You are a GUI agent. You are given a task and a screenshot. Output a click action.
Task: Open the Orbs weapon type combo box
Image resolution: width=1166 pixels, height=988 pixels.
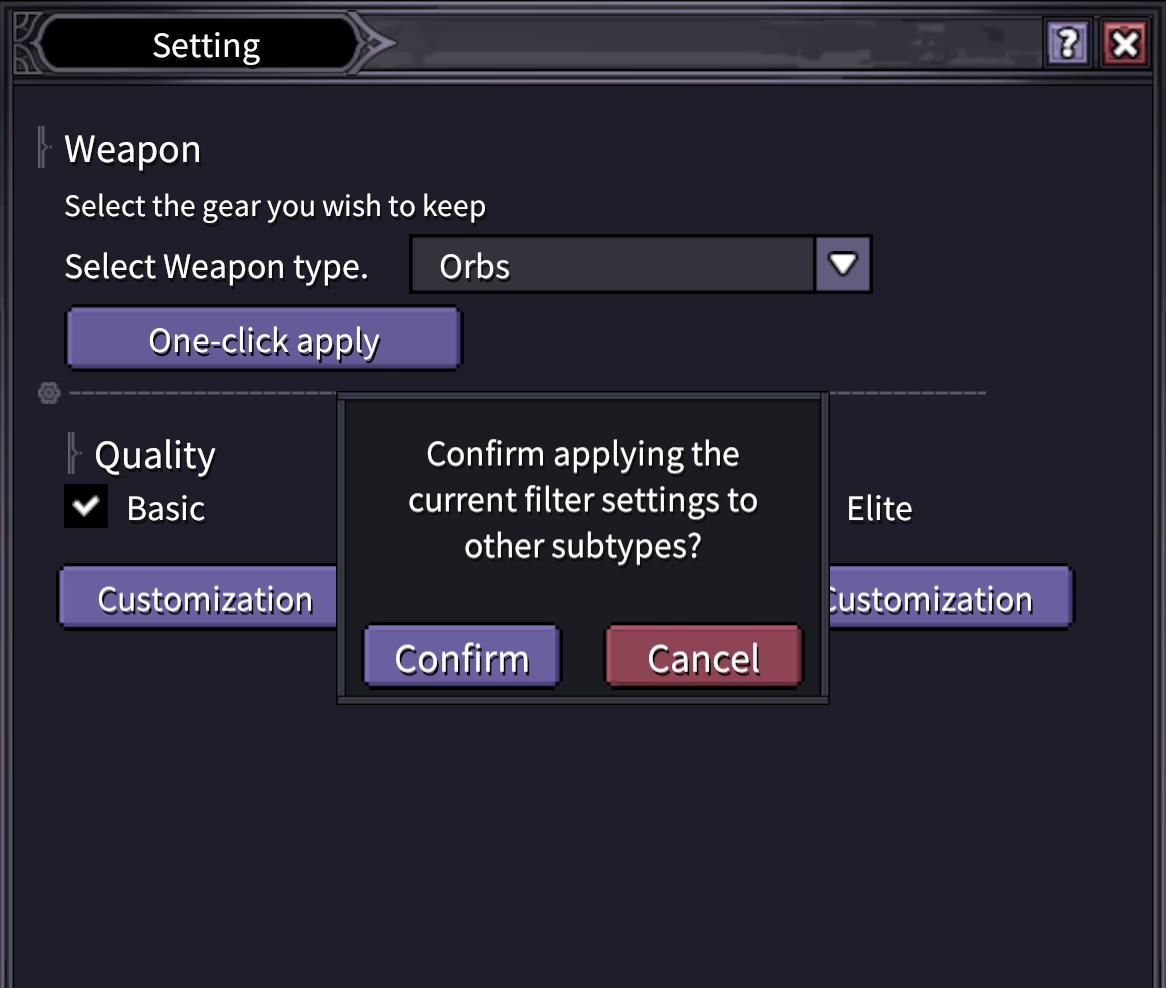613,265
